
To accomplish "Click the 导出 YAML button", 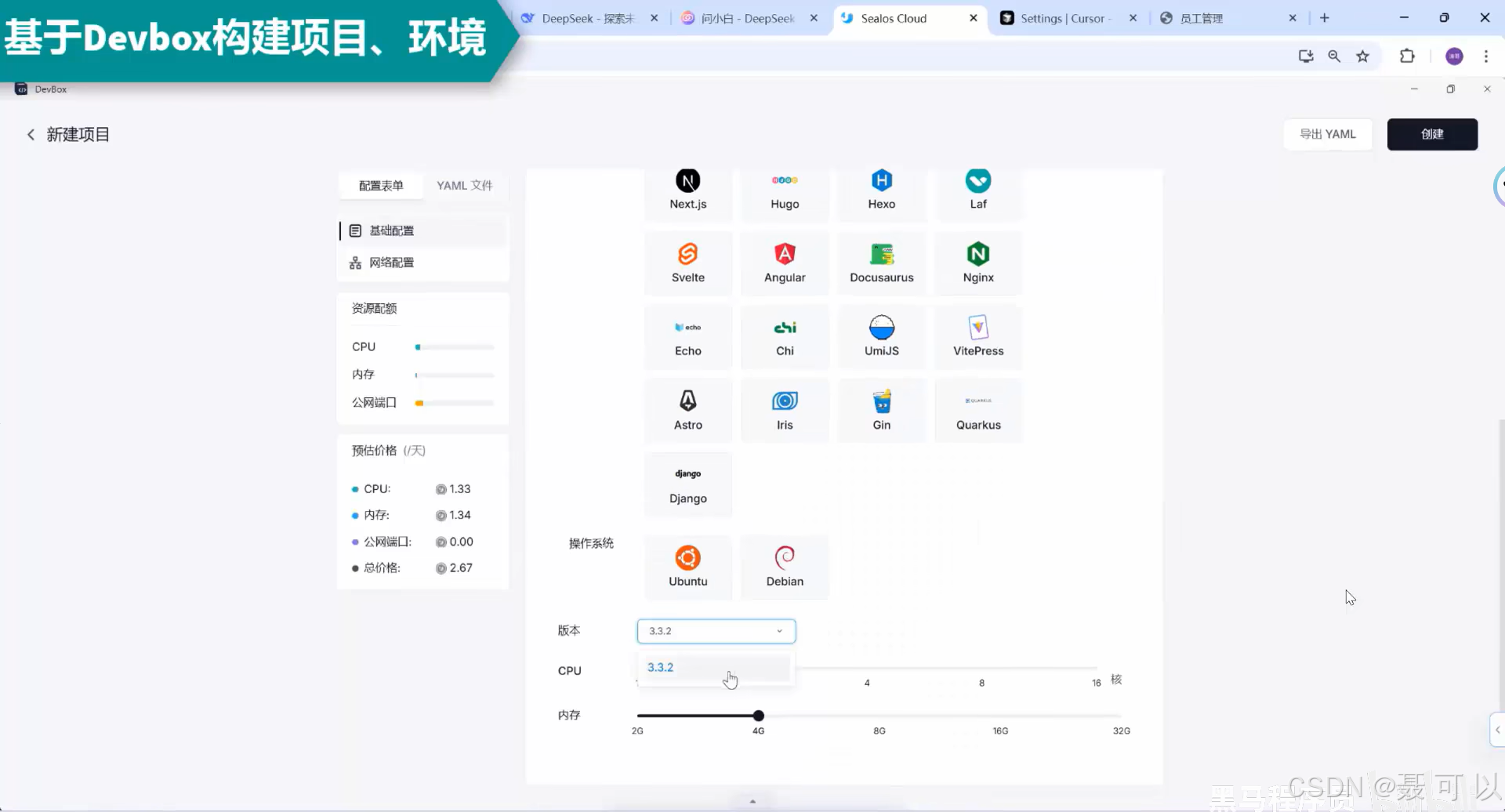I will 1328,134.
